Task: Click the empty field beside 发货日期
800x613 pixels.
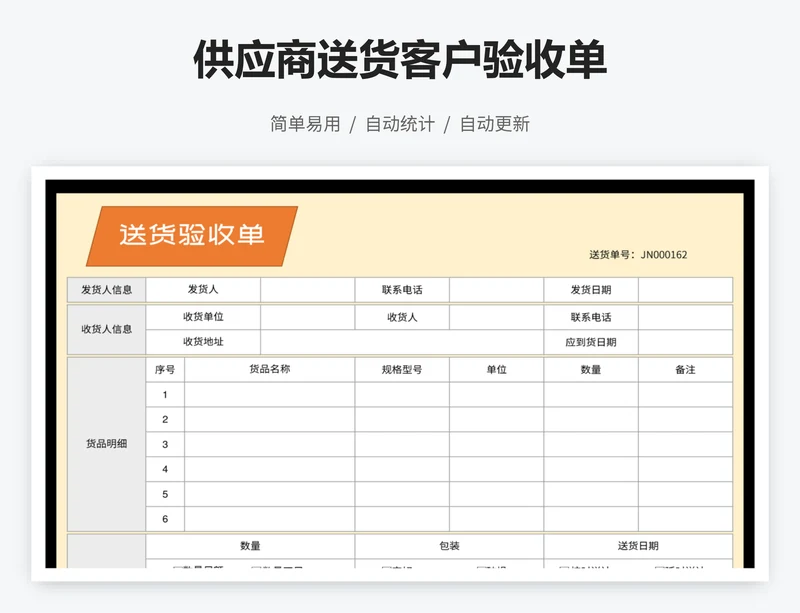Action: tap(685, 290)
